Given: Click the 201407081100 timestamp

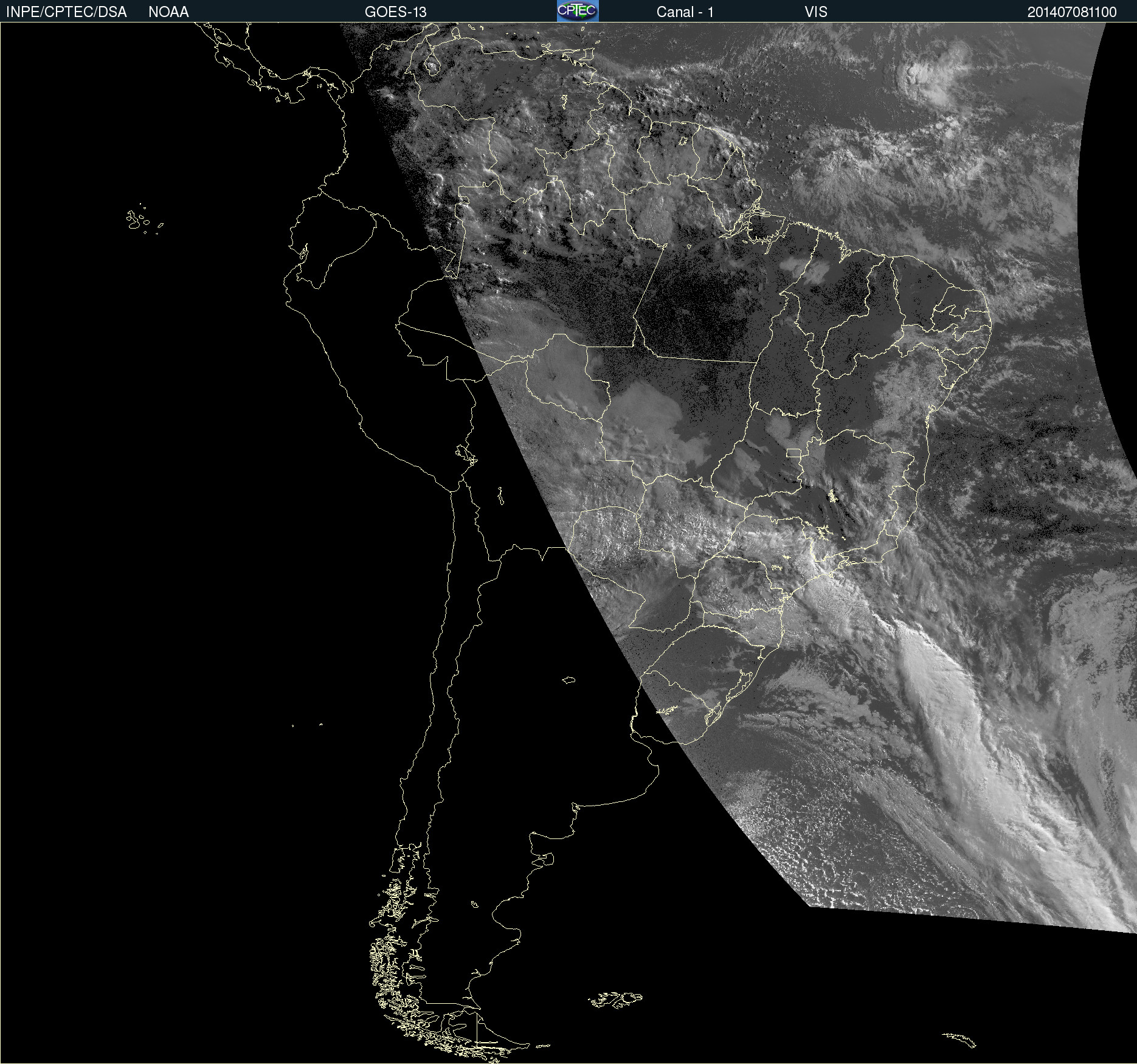Looking at the screenshot, I should point(1072,12).
